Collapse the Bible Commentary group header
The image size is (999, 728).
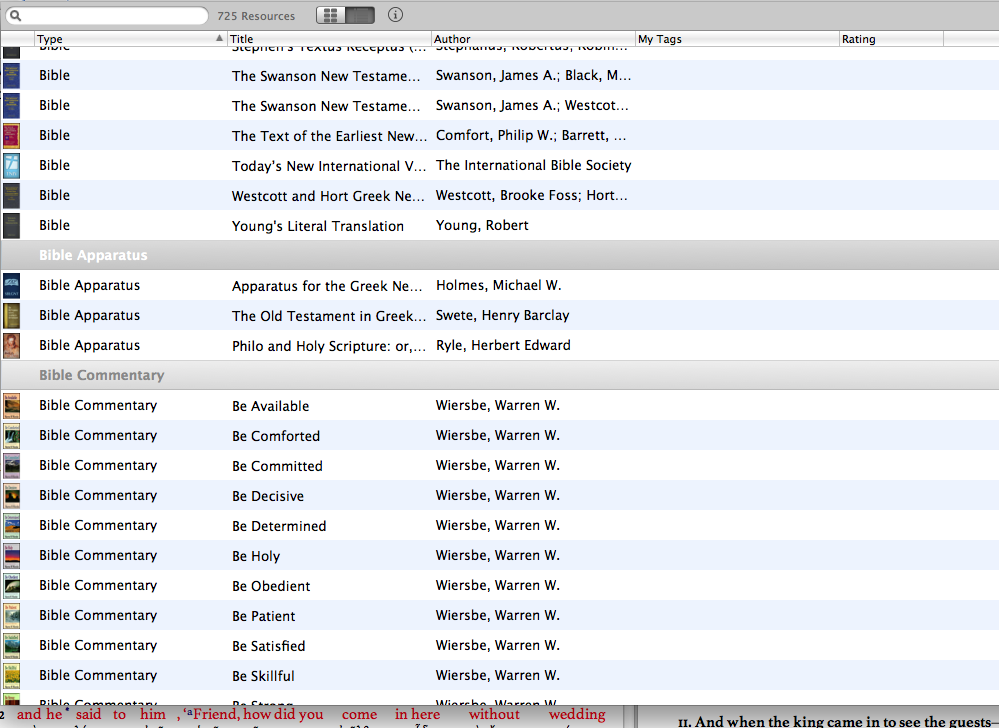click(x=500, y=375)
